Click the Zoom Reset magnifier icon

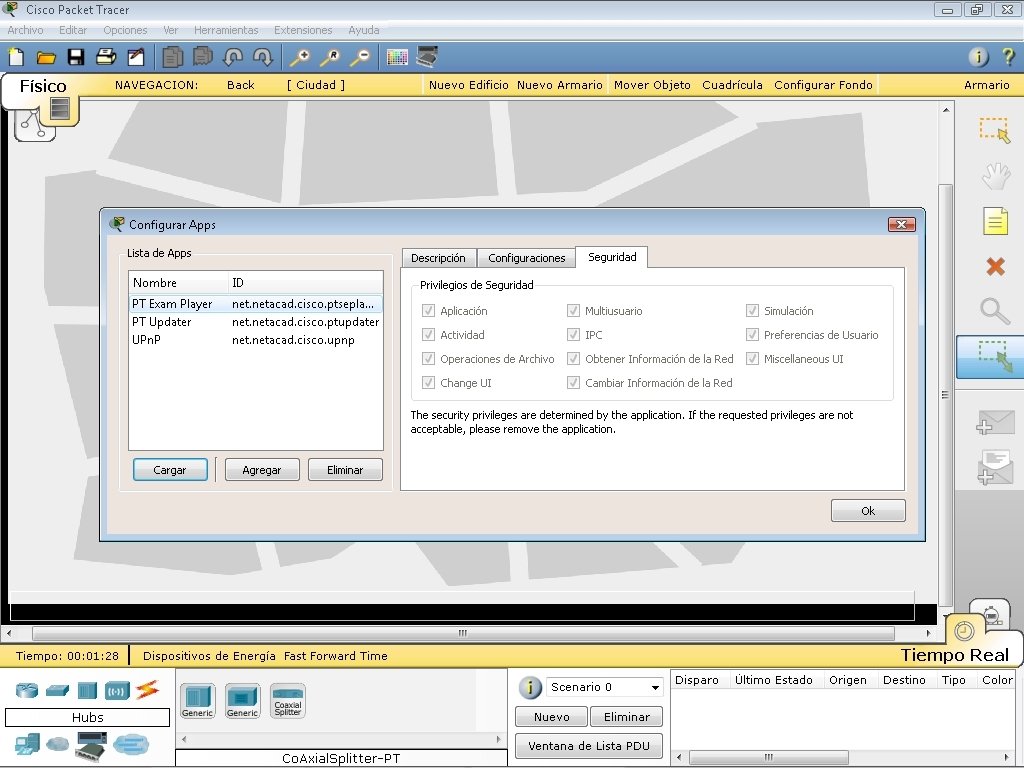click(x=330, y=57)
